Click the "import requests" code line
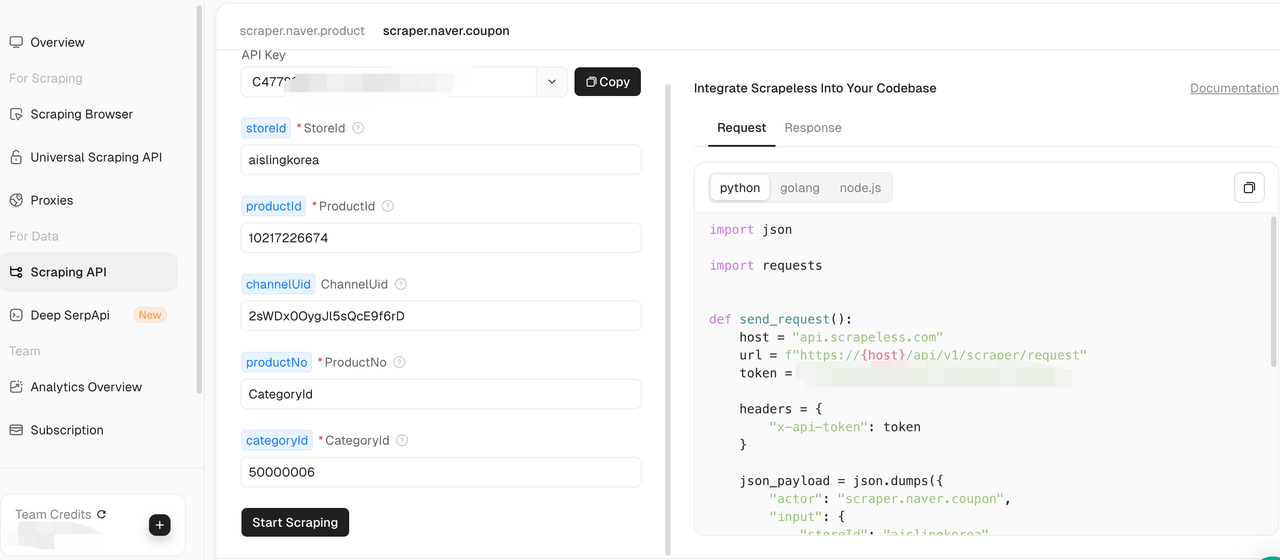This screenshot has width=1280, height=560. [x=765, y=265]
